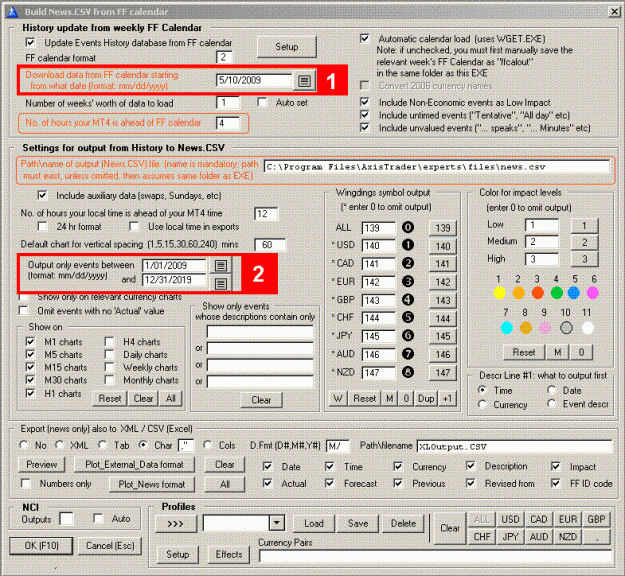Click All button in Show on section
The width and height of the screenshot is (625, 576).
pyautogui.click(x=171, y=398)
